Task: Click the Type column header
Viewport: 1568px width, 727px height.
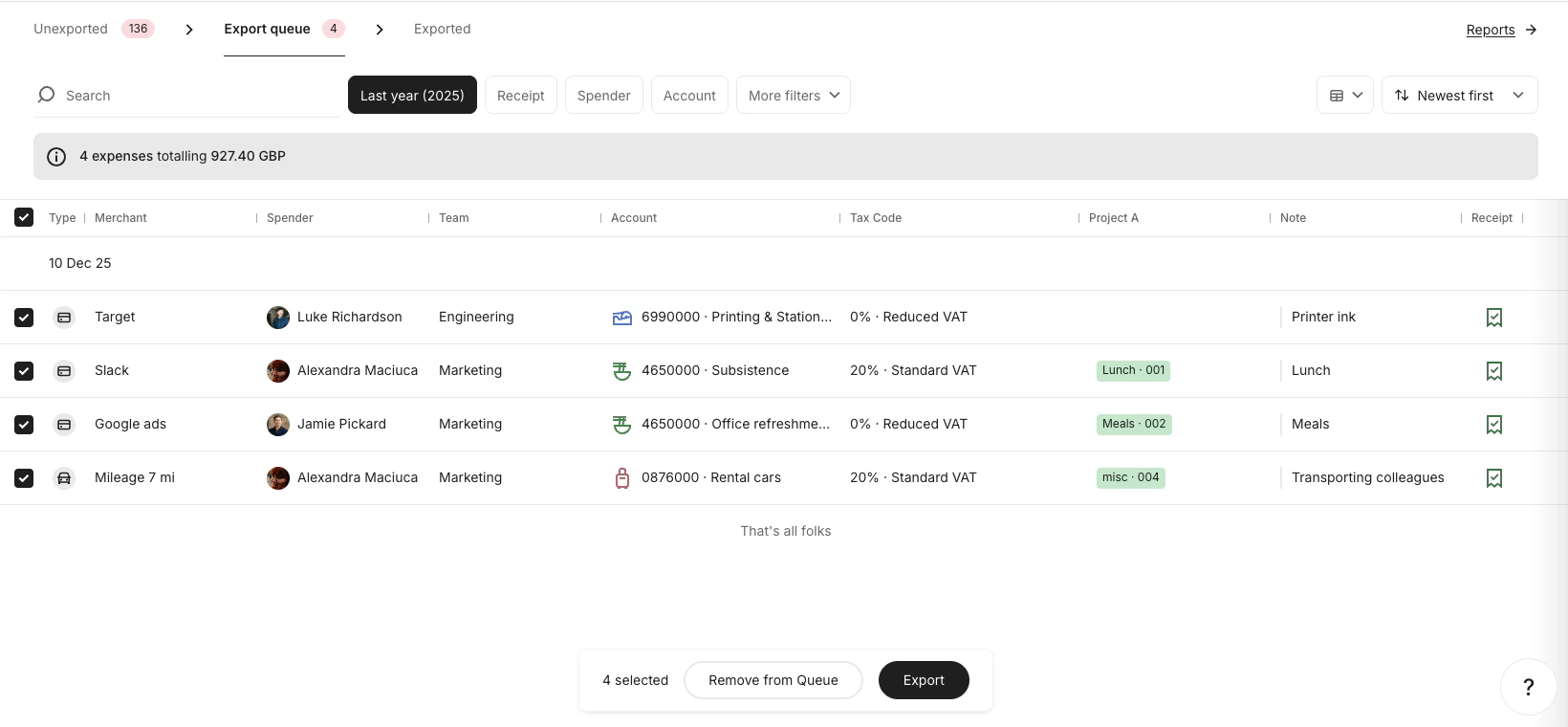Action: coord(62,218)
